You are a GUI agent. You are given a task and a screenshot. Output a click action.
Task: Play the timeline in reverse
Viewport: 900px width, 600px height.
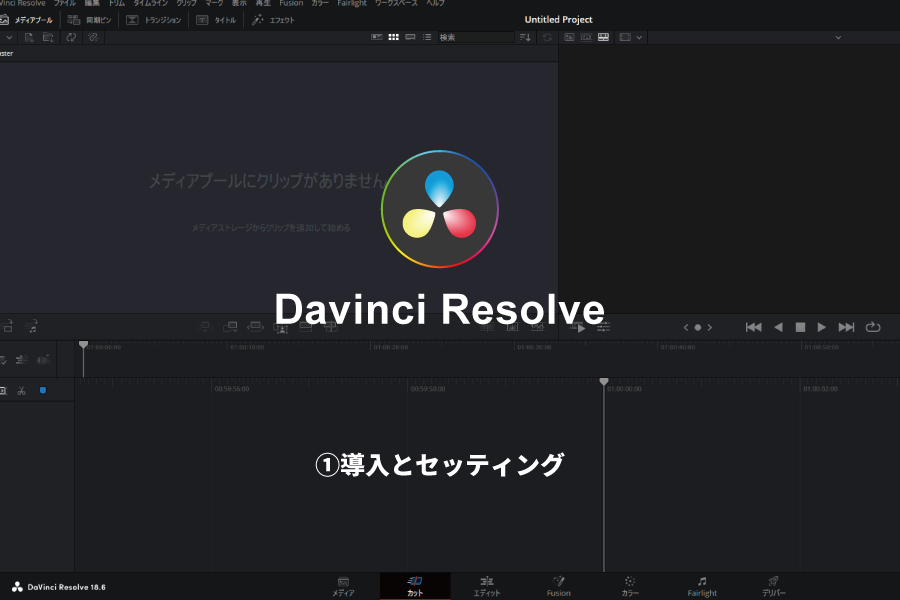click(x=778, y=327)
